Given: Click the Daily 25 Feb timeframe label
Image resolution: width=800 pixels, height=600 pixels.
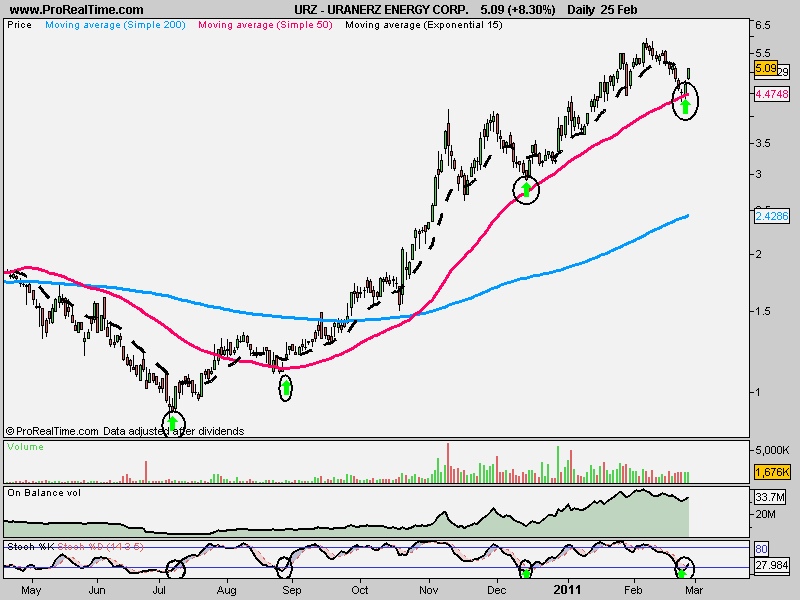Looking at the screenshot, I should click(602, 9).
